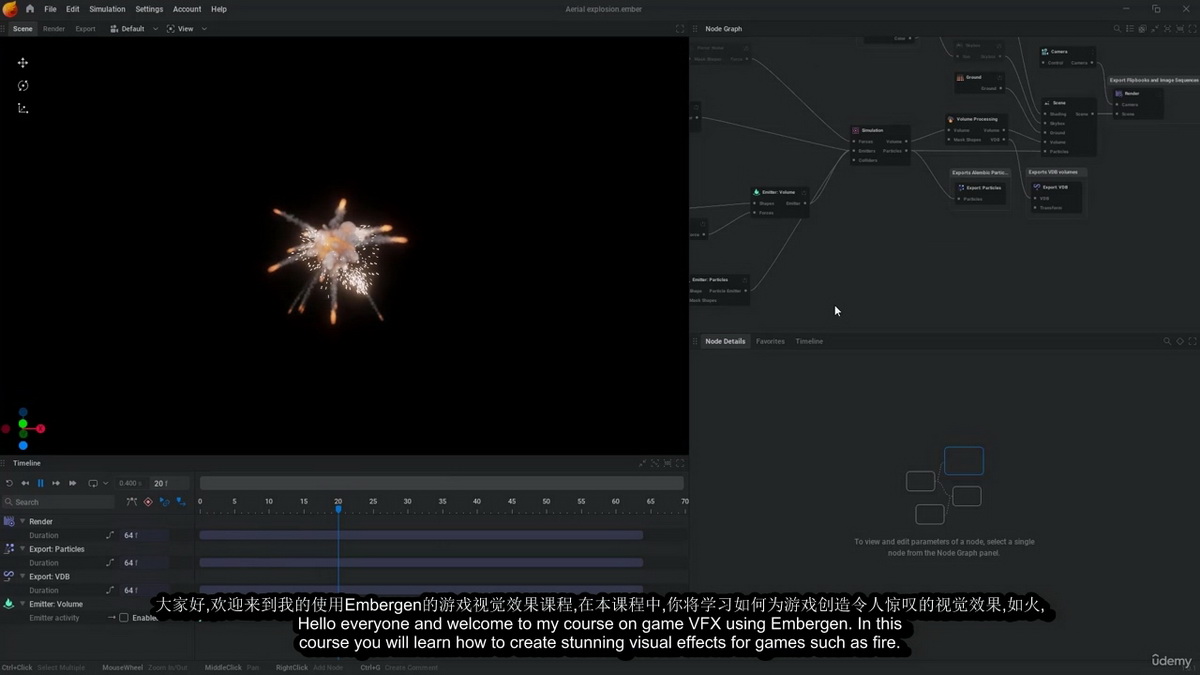
Task: Select the Scale gizmo tool in viewport
Action: [x=23, y=108]
